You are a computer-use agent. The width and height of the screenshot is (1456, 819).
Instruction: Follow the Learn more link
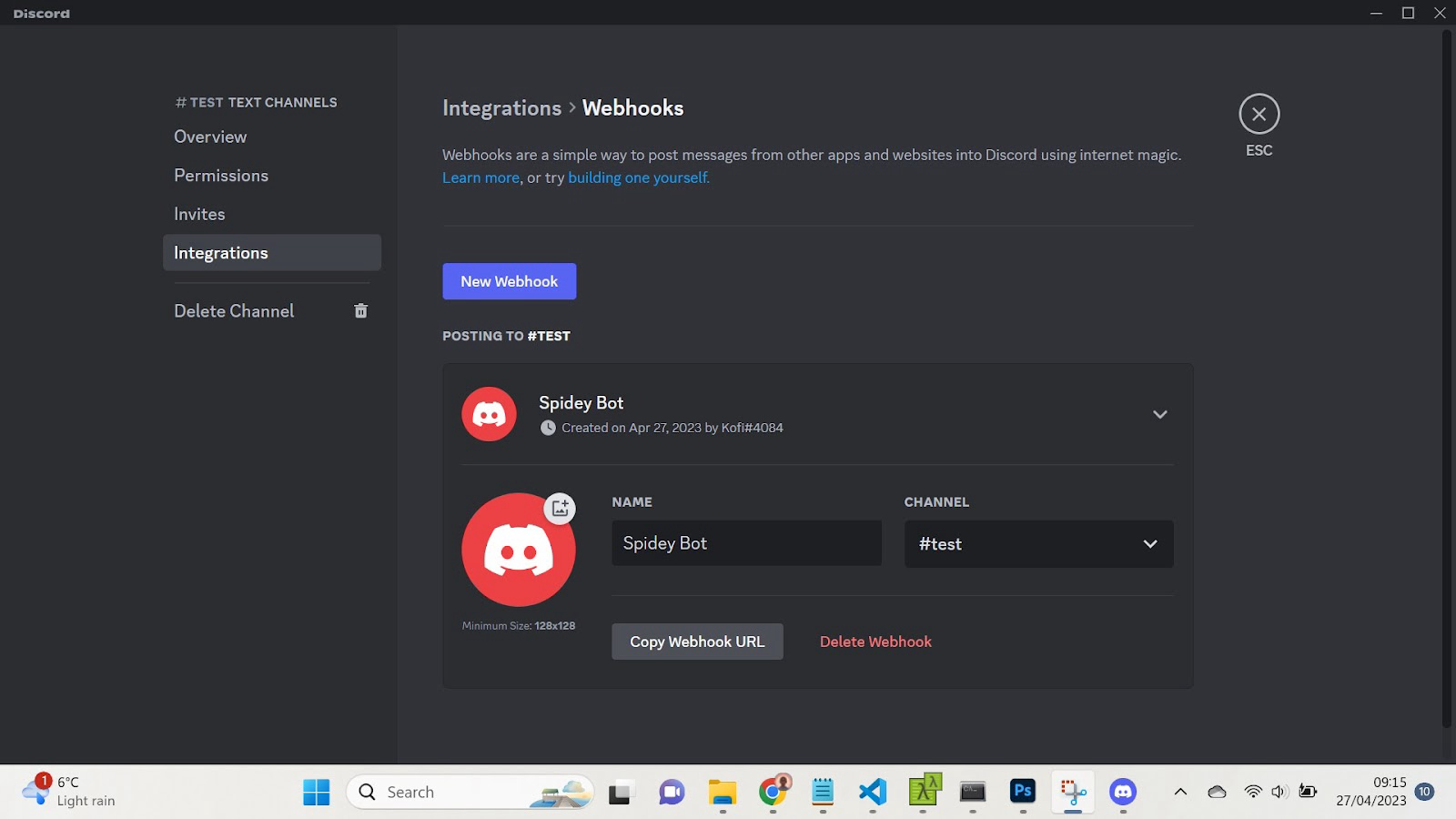click(480, 177)
